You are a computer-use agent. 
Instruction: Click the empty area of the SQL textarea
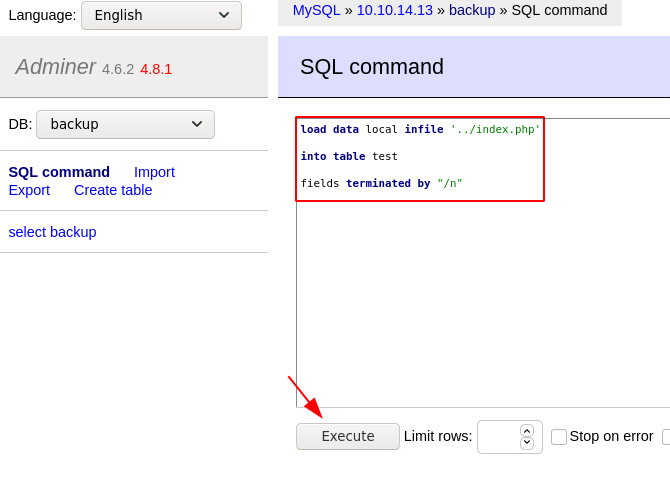click(x=480, y=300)
